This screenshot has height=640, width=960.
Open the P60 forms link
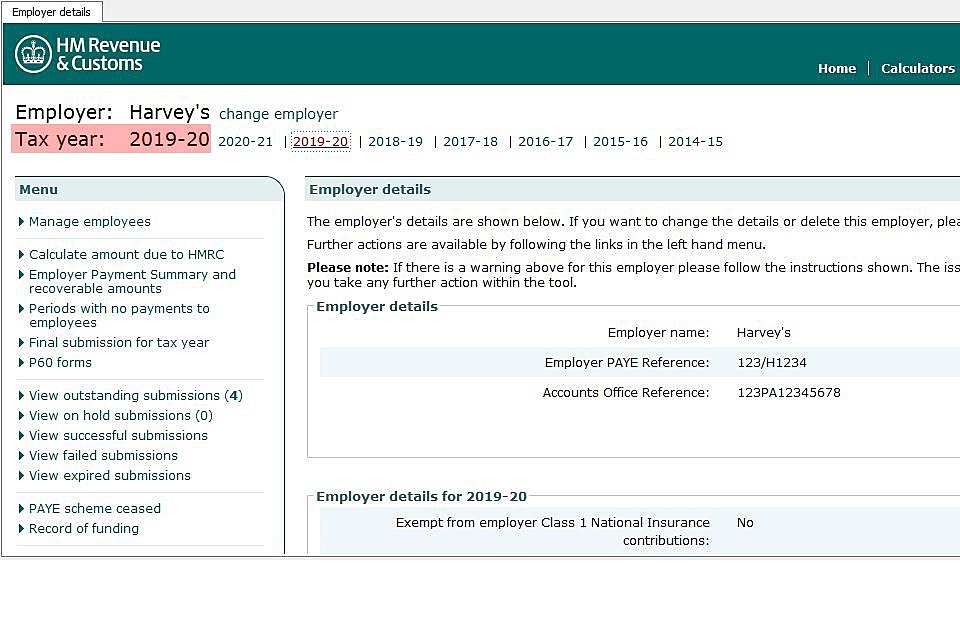[x=60, y=363]
